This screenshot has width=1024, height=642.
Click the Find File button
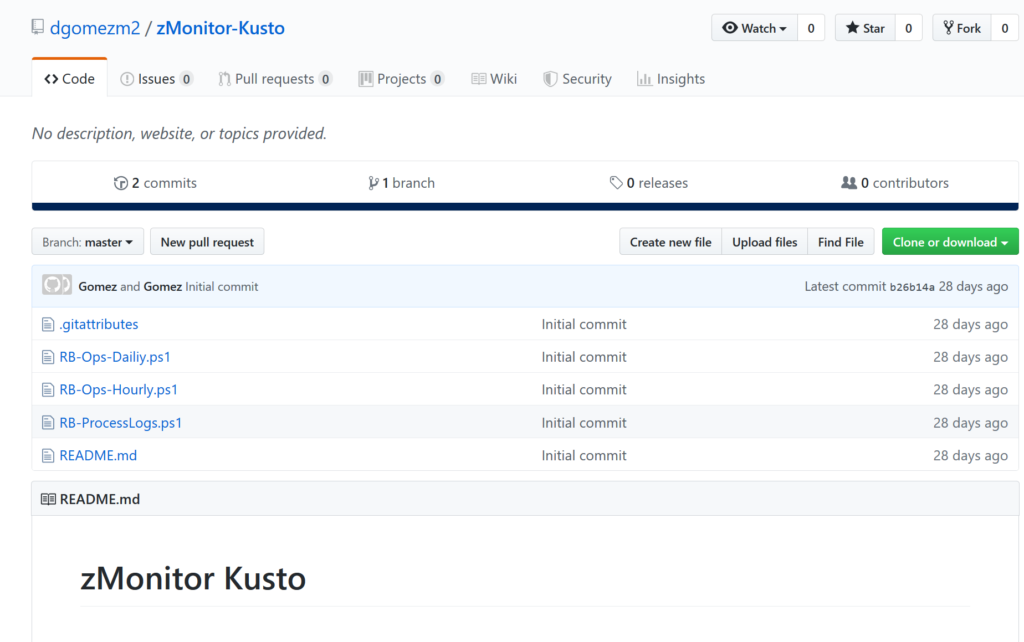pyautogui.click(x=840, y=242)
